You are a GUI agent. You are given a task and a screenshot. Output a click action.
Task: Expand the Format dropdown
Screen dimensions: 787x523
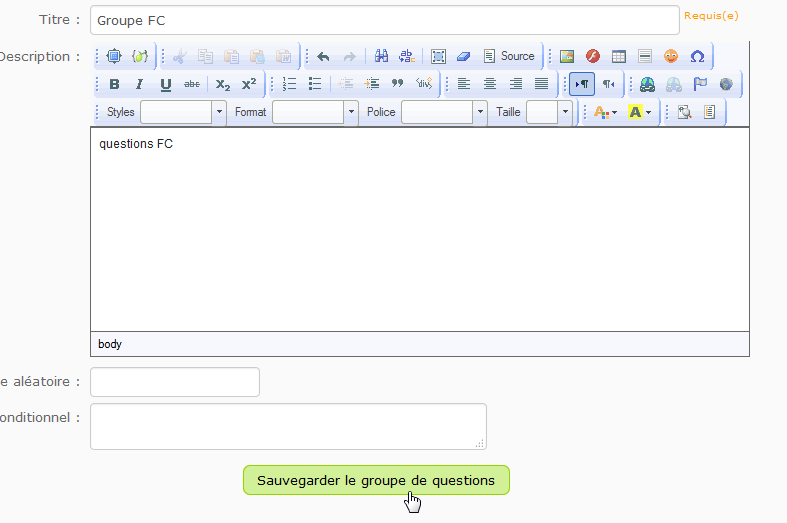(314, 112)
